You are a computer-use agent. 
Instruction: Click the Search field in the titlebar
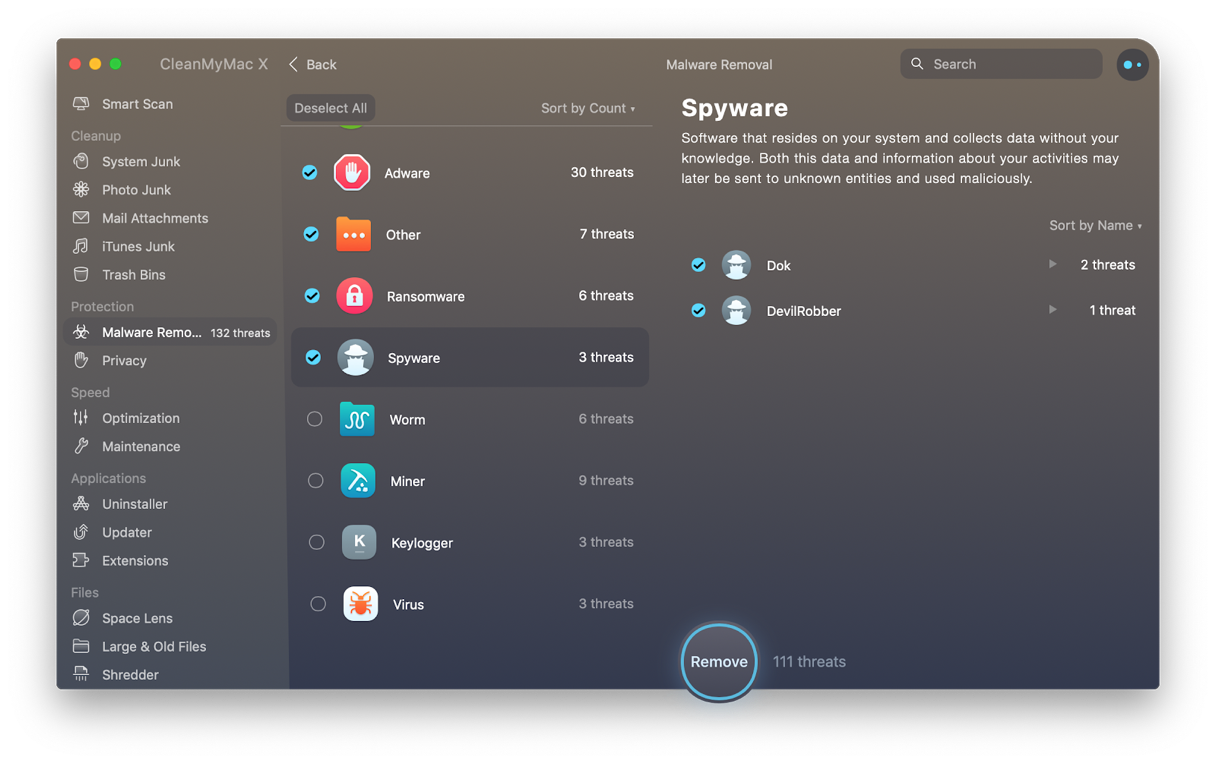click(x=999, y=63)
